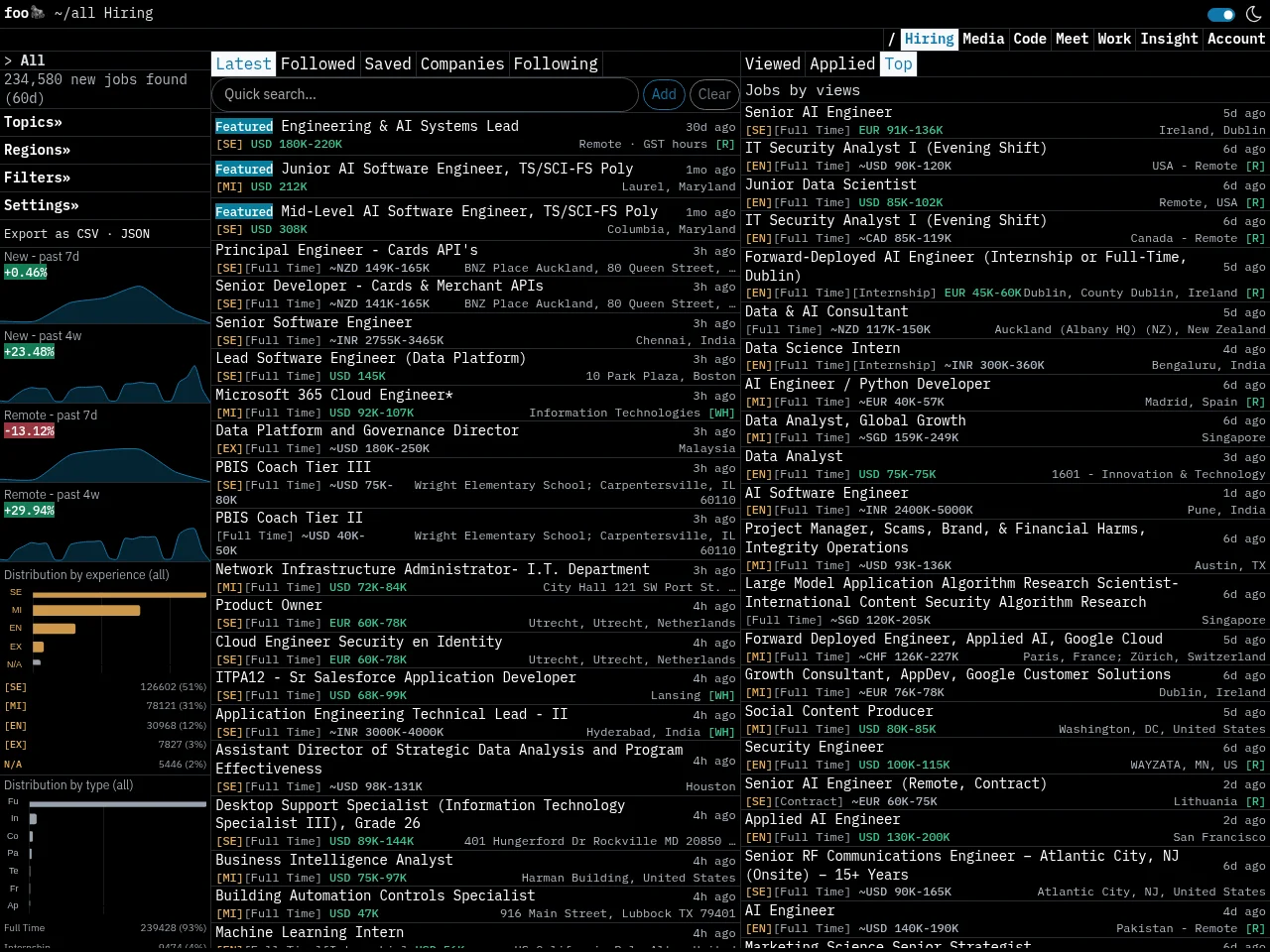Click the [MI] experience legend row
This screenshot has height=952, width=1270.
coord(104,706)
